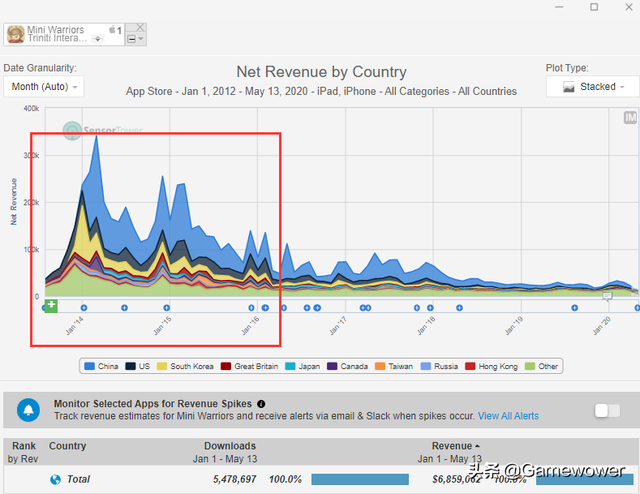Click the Total downloads value 5,478,697
This screenshot has width=640, height=494.
(235, 479)
